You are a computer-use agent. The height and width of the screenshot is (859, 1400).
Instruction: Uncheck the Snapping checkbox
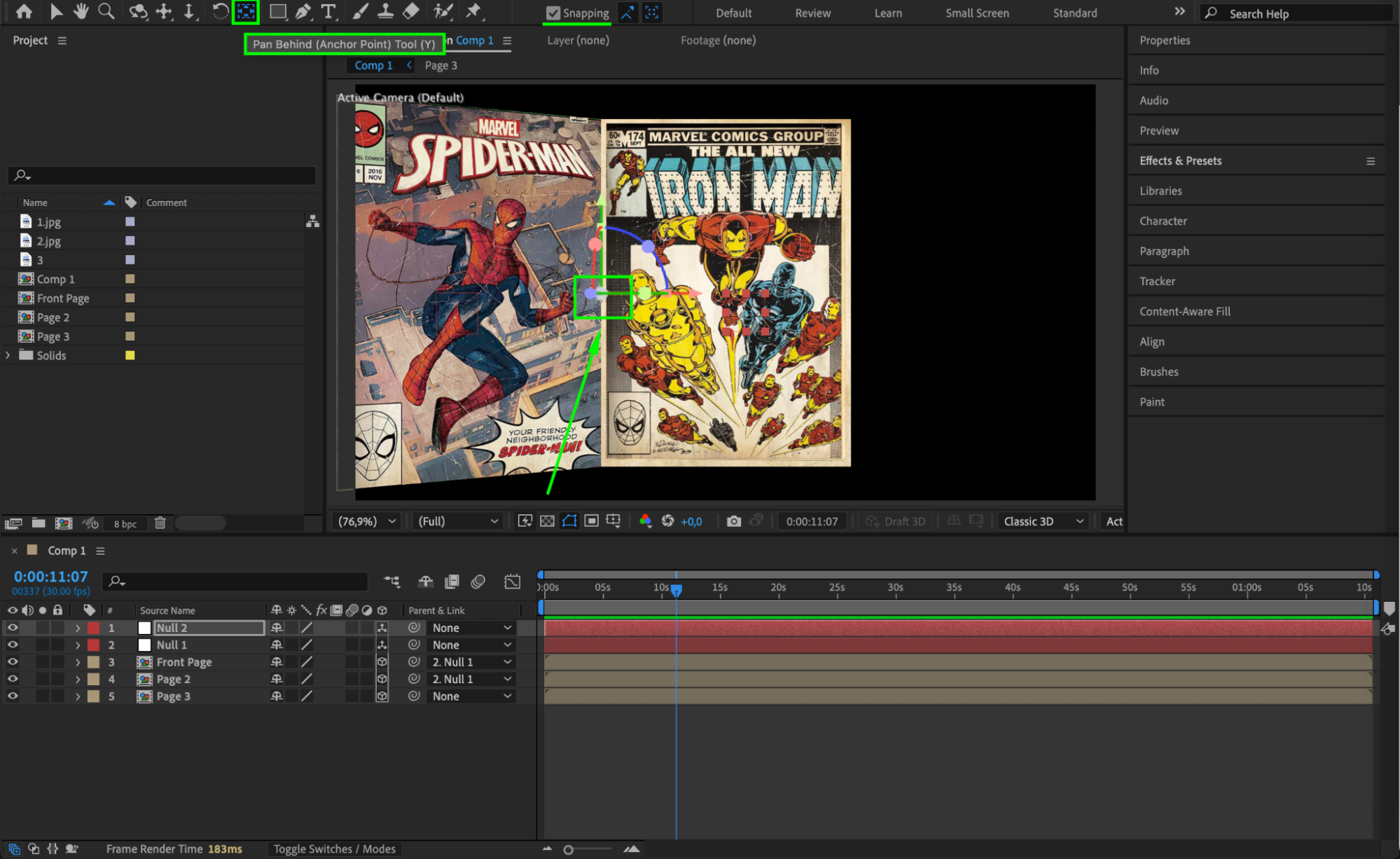(x=553, y=13)
